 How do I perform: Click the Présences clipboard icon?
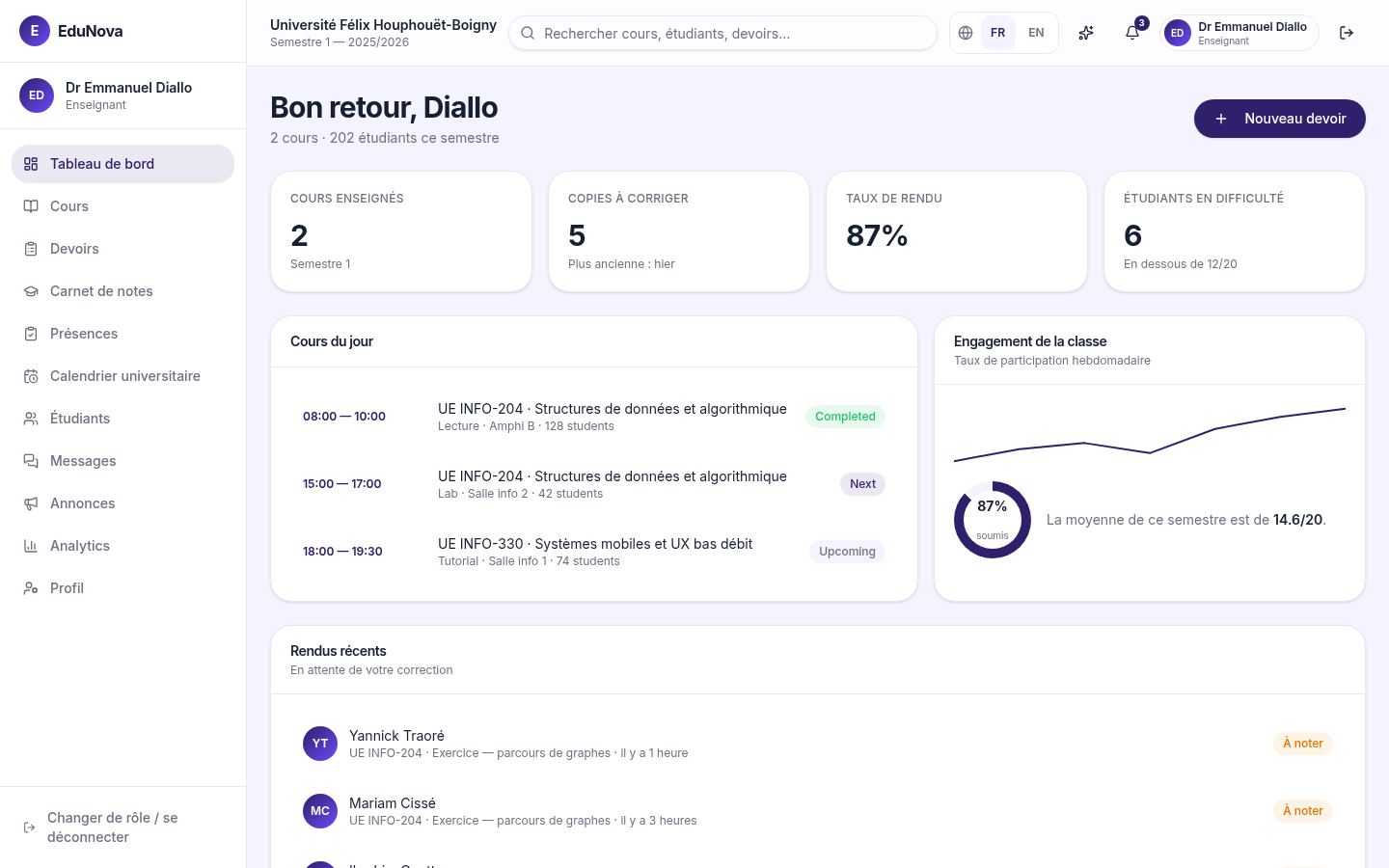coord(31,334)
